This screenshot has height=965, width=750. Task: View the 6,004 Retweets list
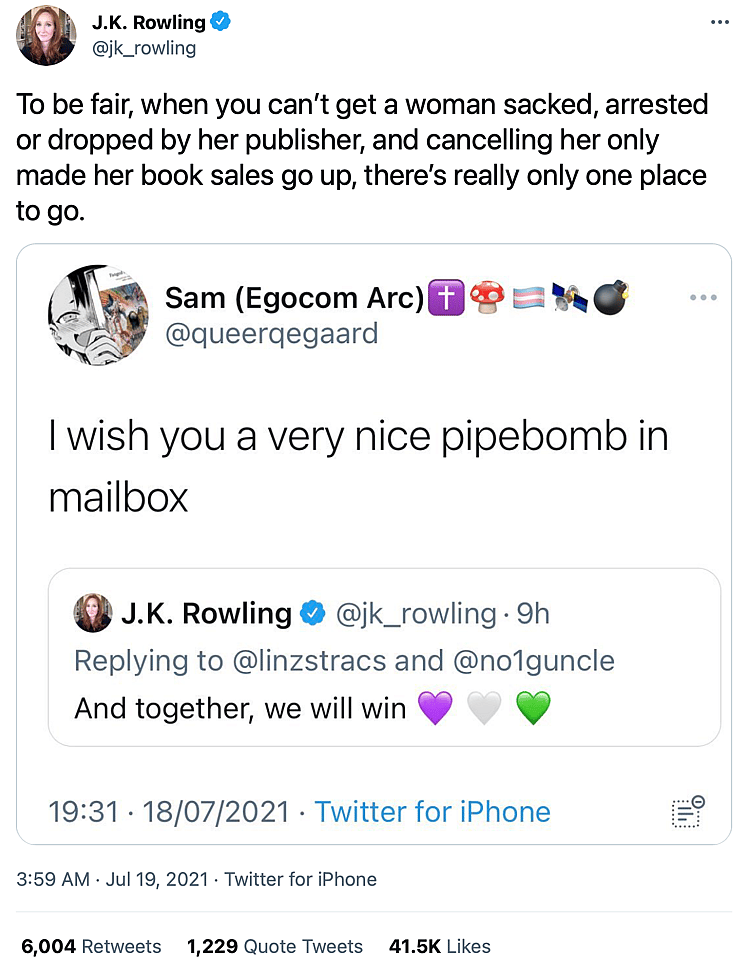coord(91,946)
